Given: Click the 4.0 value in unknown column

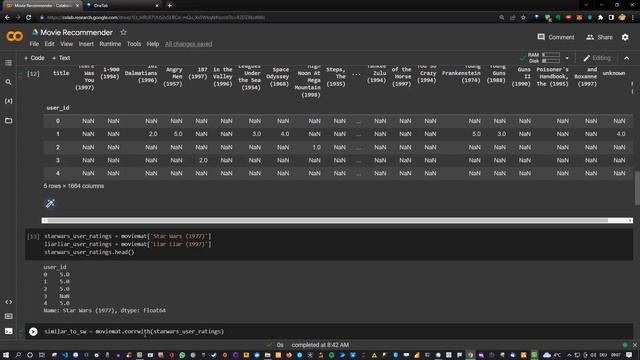Looking at the screenshot, I should point(621,134).
